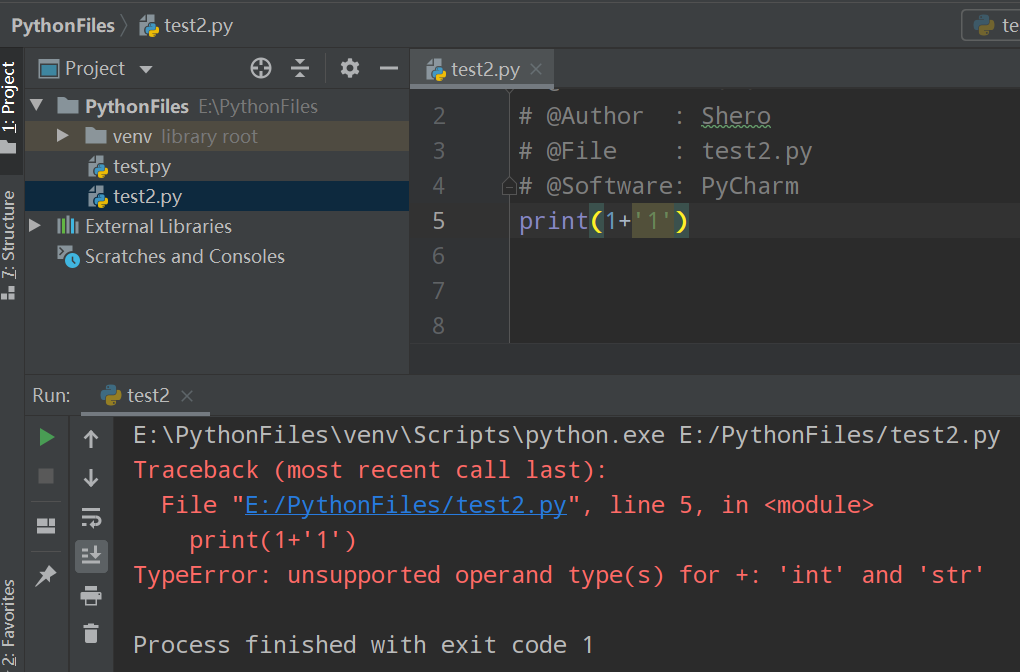Click the Collapse All icon in Project panel
The width and height of the screenshot is (1020, 672).
click(300, 68)
